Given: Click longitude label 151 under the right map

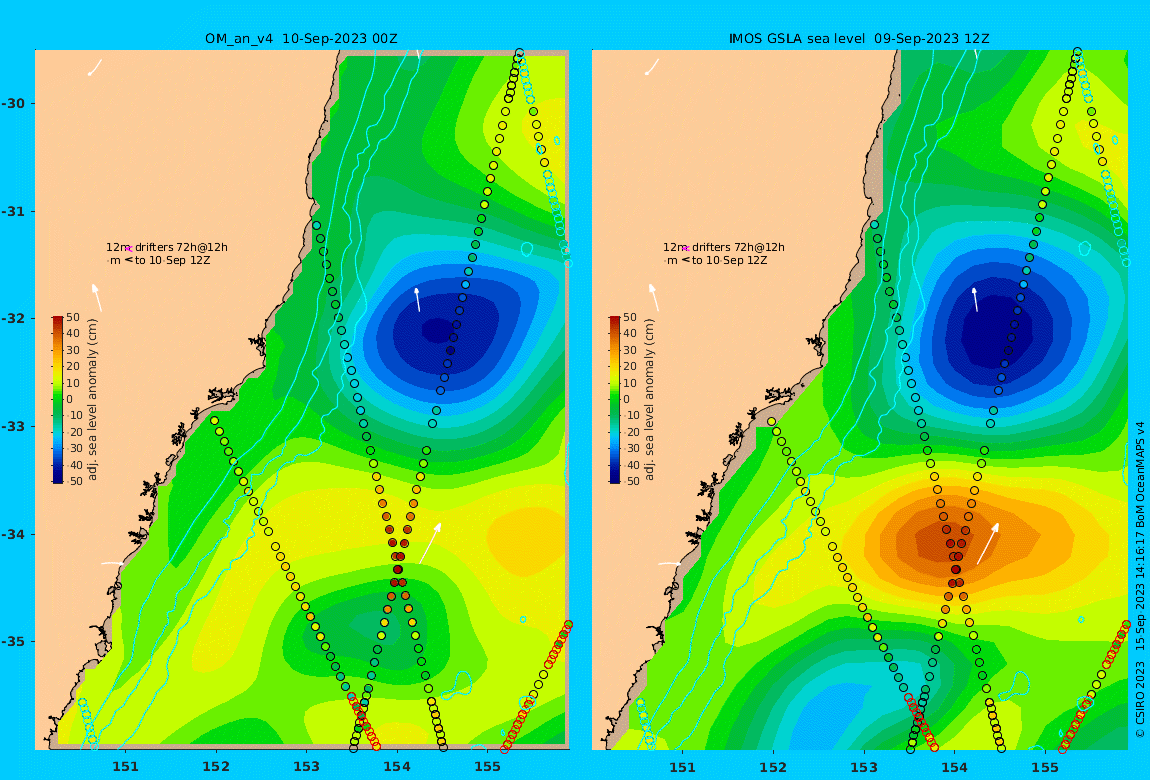Looking at the screenshot, I should (x=682, y=767).
